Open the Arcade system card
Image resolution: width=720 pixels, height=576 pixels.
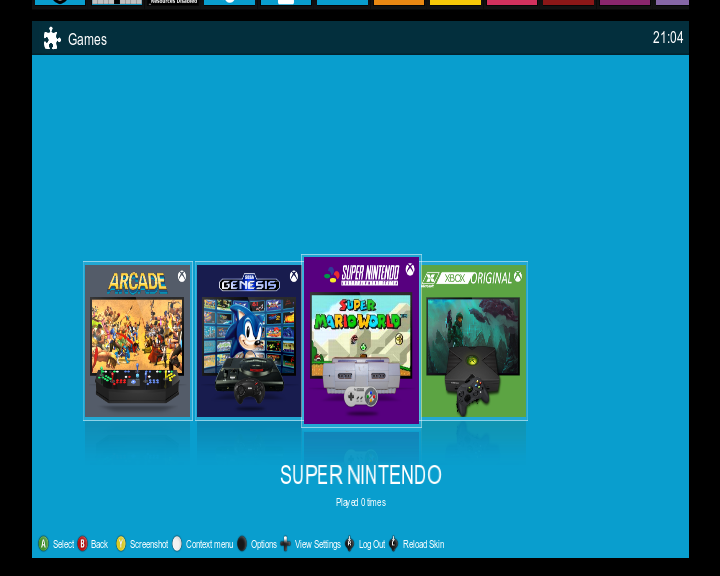tap(138, 341)
